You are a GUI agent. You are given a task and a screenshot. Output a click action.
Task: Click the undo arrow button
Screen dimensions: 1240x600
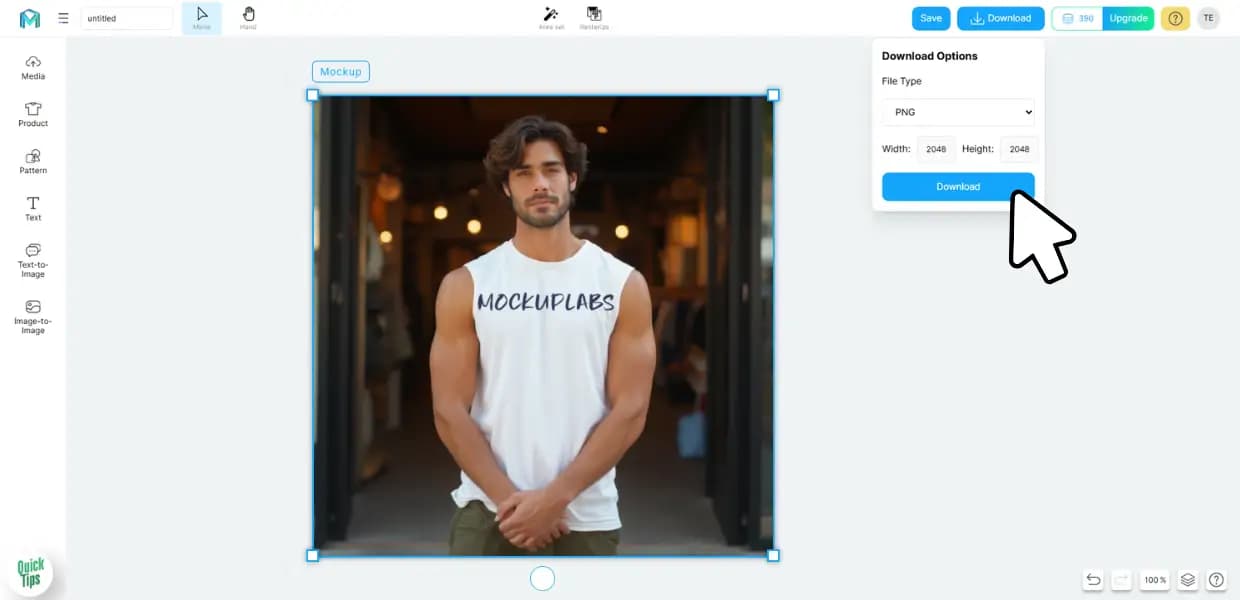[x=1094, y=580]
